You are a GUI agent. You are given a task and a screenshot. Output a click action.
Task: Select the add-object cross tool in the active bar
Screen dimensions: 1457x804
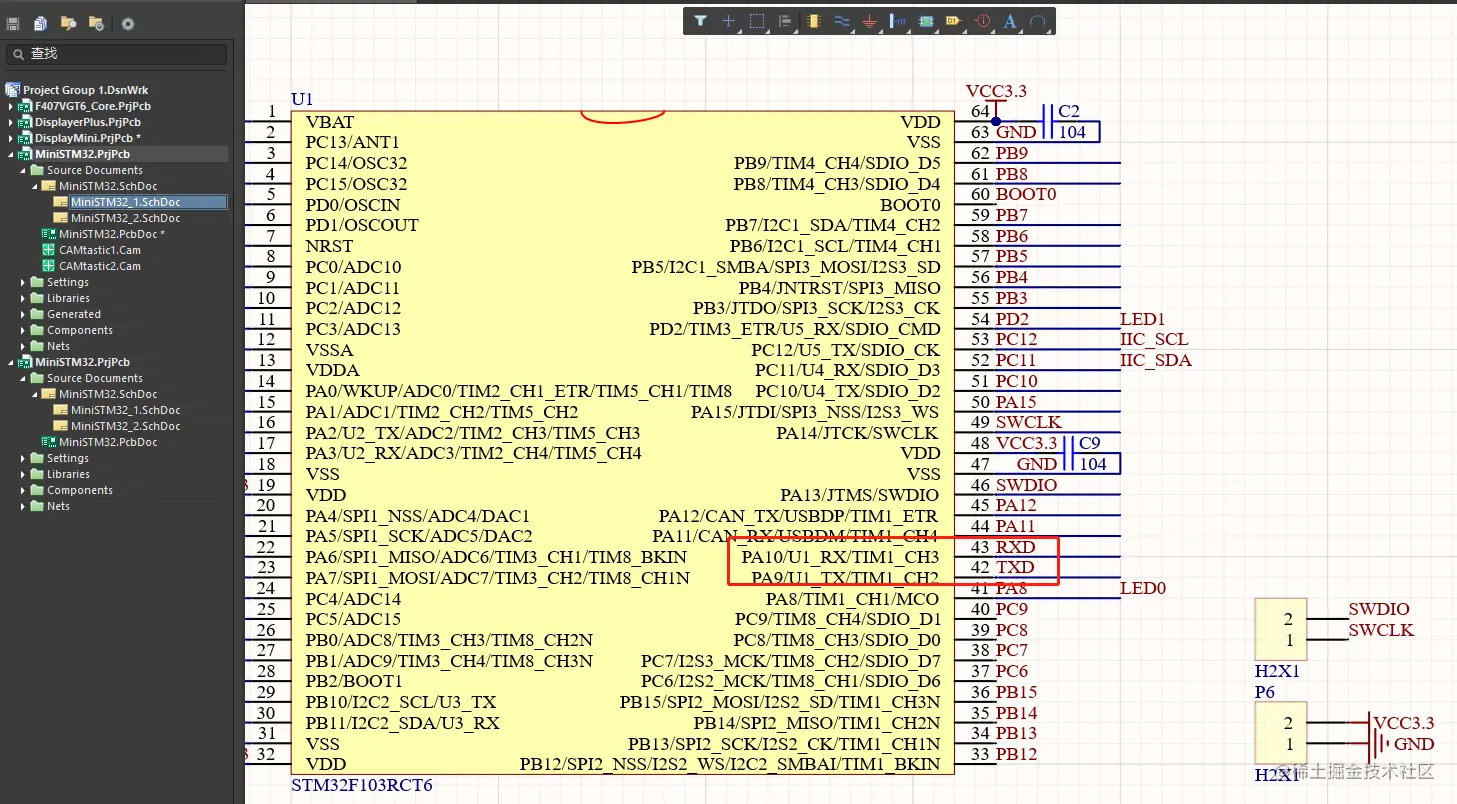tap(729, 21)
